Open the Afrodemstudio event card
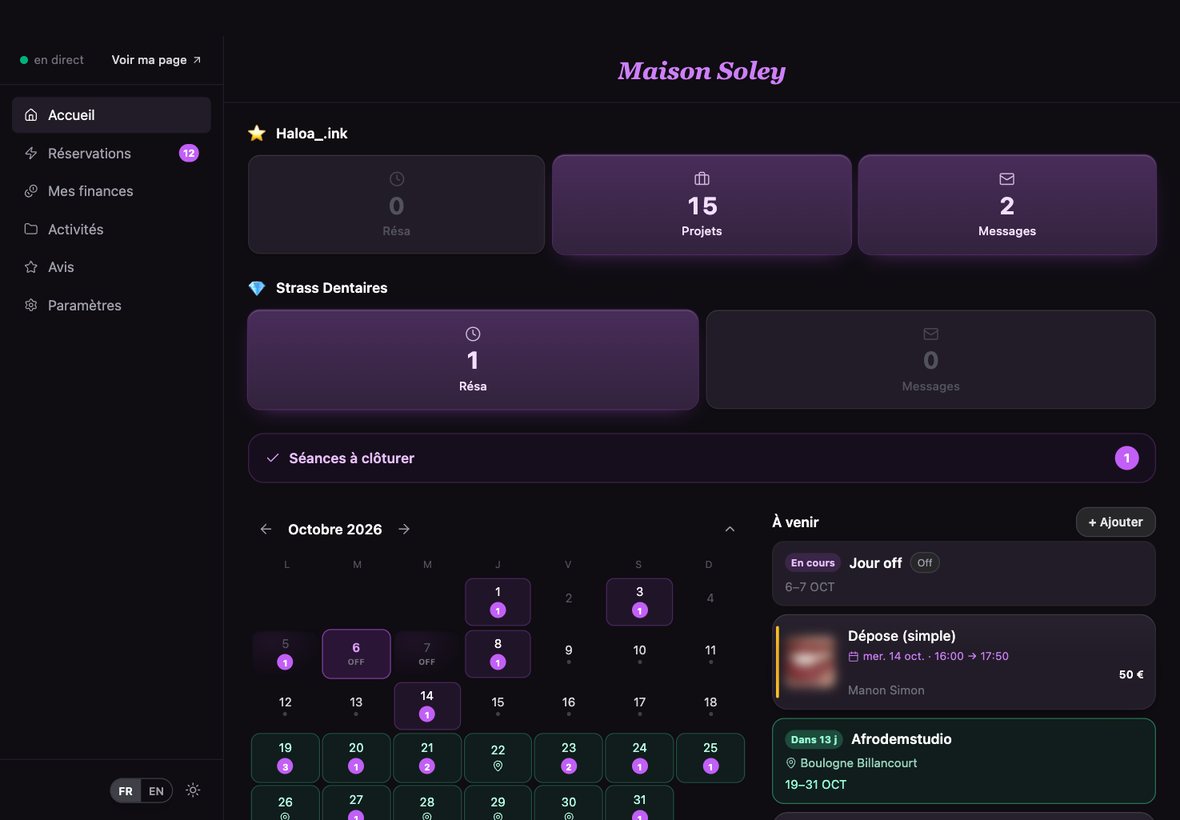The height and width of the screenshot is (820, 1180). tap(964, 761)
